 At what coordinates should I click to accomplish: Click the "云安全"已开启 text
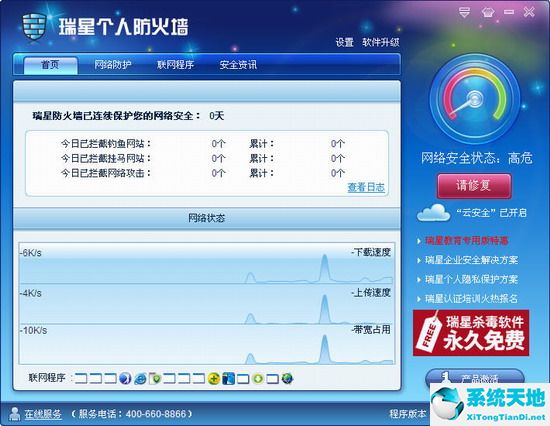[x=491, y=213]
